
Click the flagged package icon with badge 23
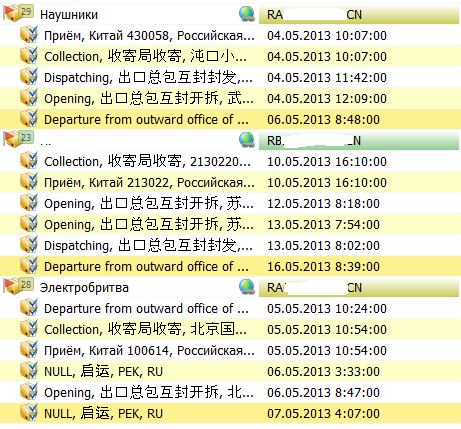(x=18, y=139)
